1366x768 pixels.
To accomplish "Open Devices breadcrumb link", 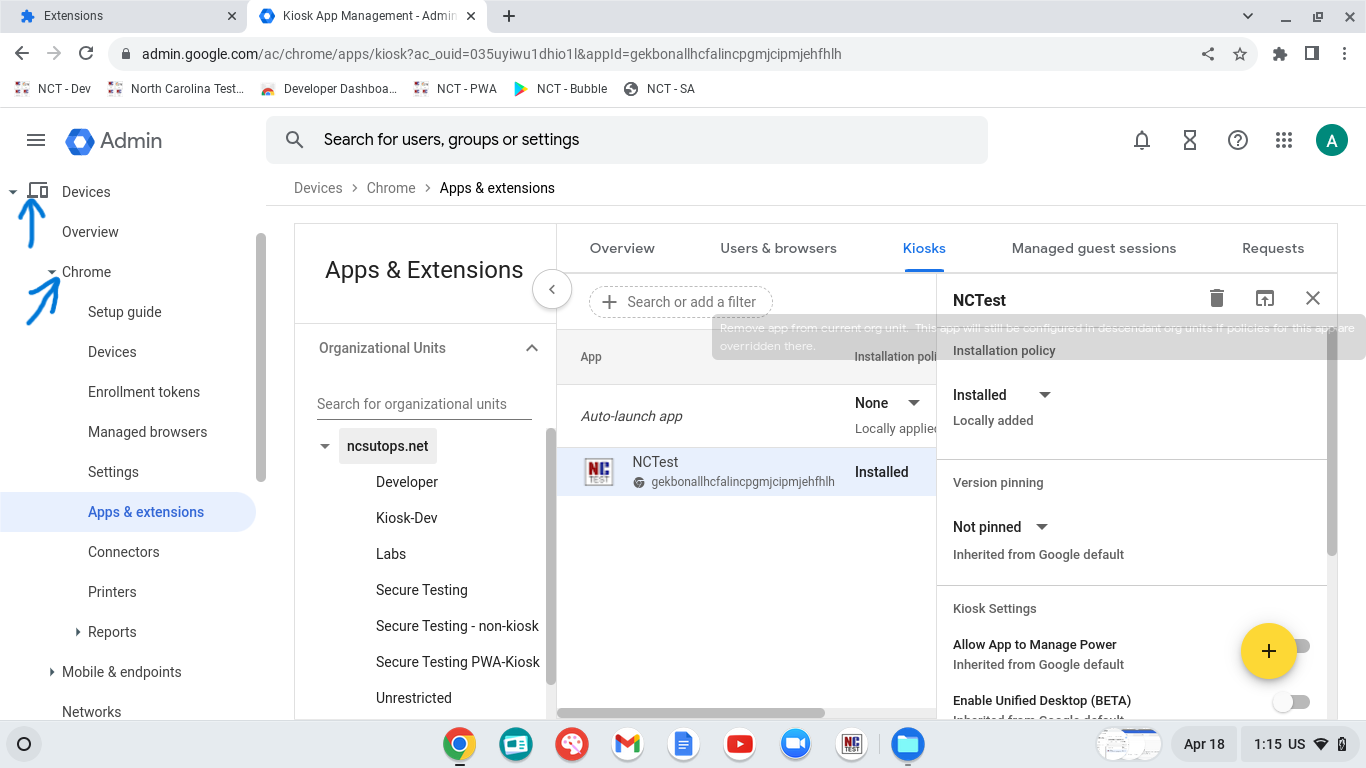I will 318,188.
